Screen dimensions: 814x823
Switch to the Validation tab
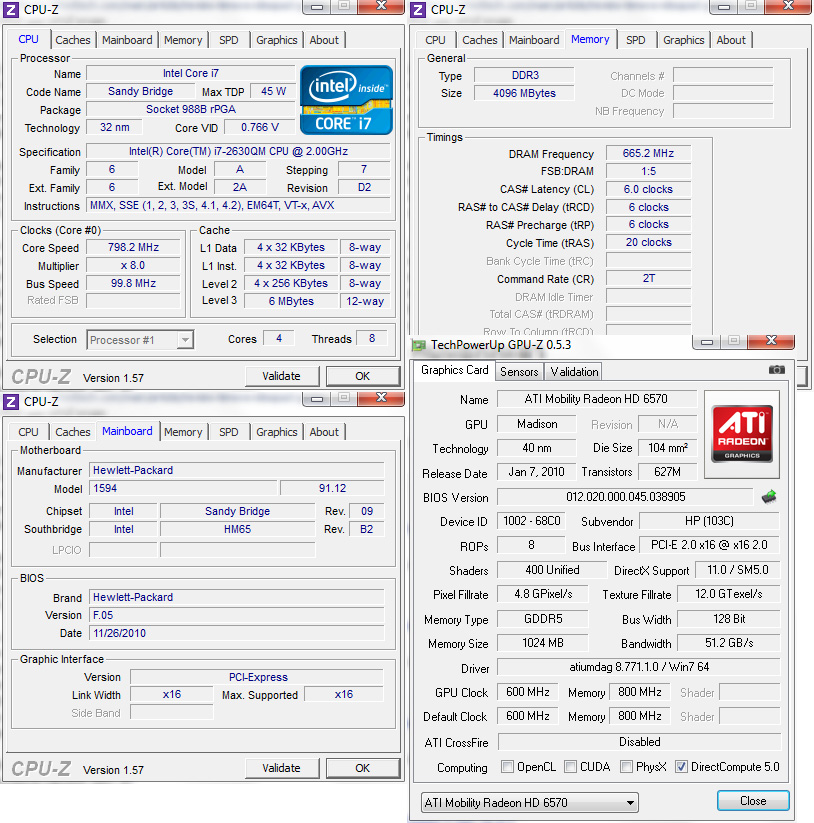pyautogui.click(x=573, y=371)
